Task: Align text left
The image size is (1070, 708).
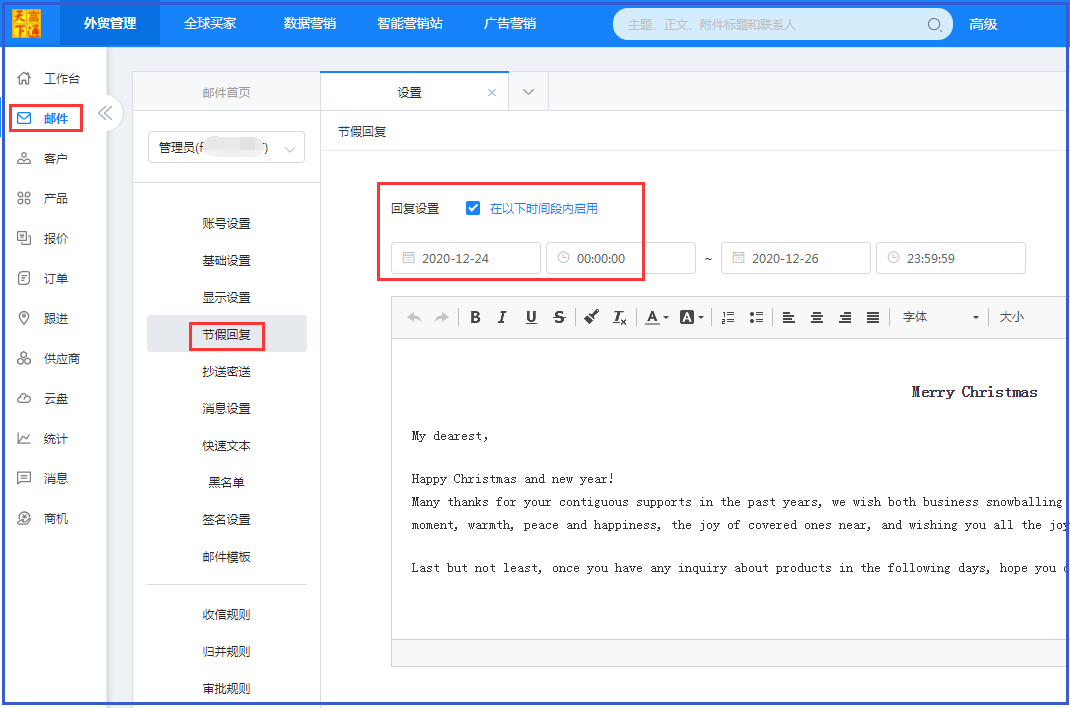Action: click(789, 317)
